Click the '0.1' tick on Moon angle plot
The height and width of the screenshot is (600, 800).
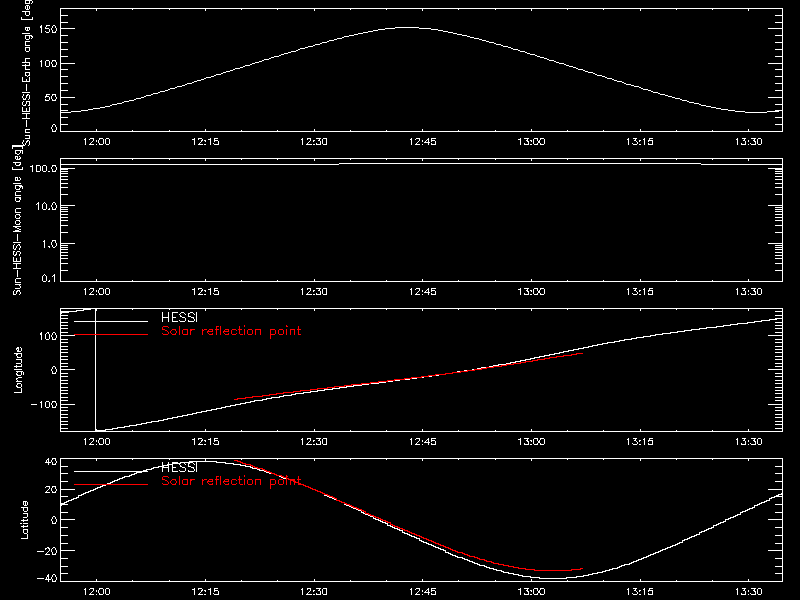pyautogui.click(x=49, y=278)
